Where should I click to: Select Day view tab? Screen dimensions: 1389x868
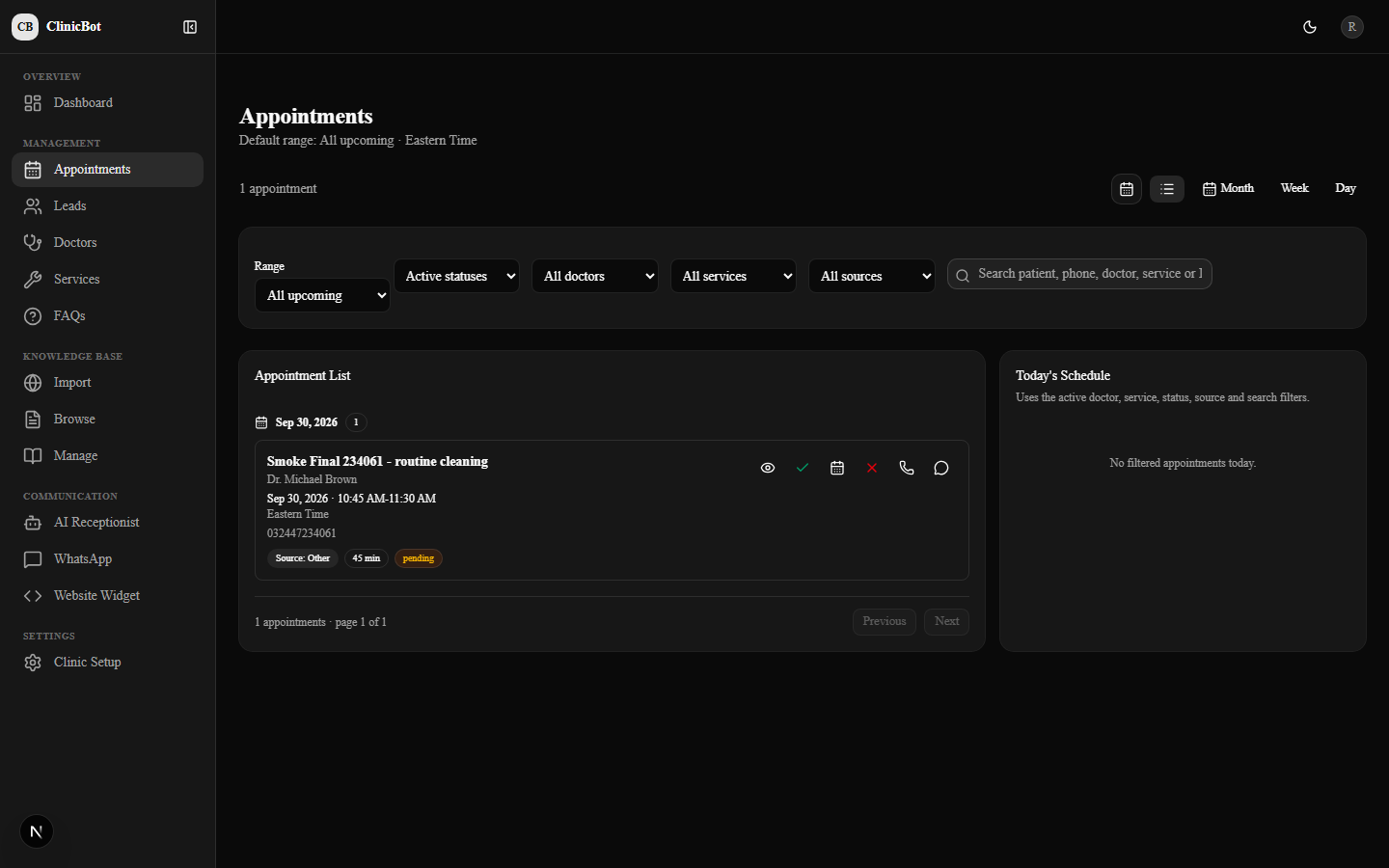[x=1346, y=189]
